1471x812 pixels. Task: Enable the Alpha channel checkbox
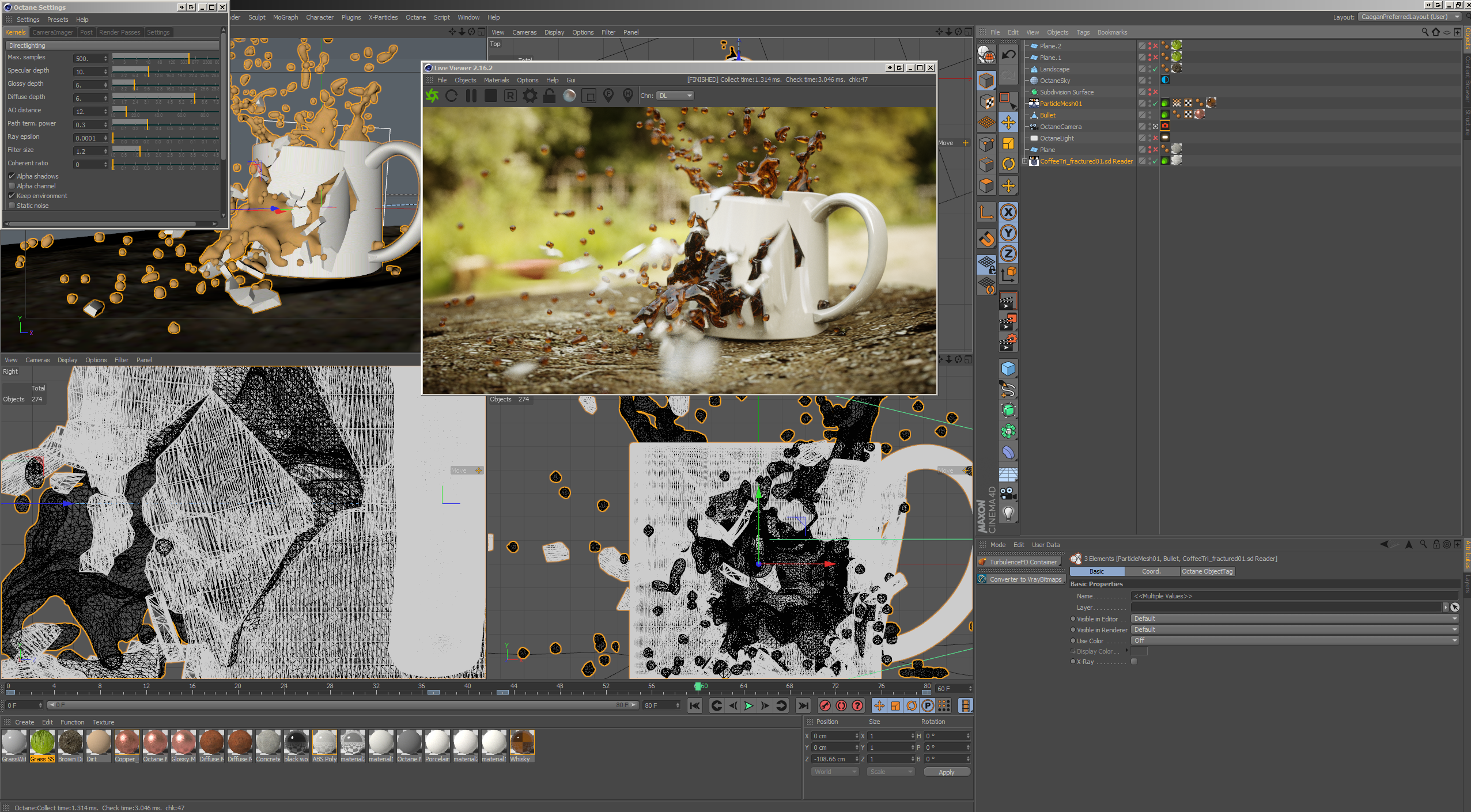tap(12, 186)
